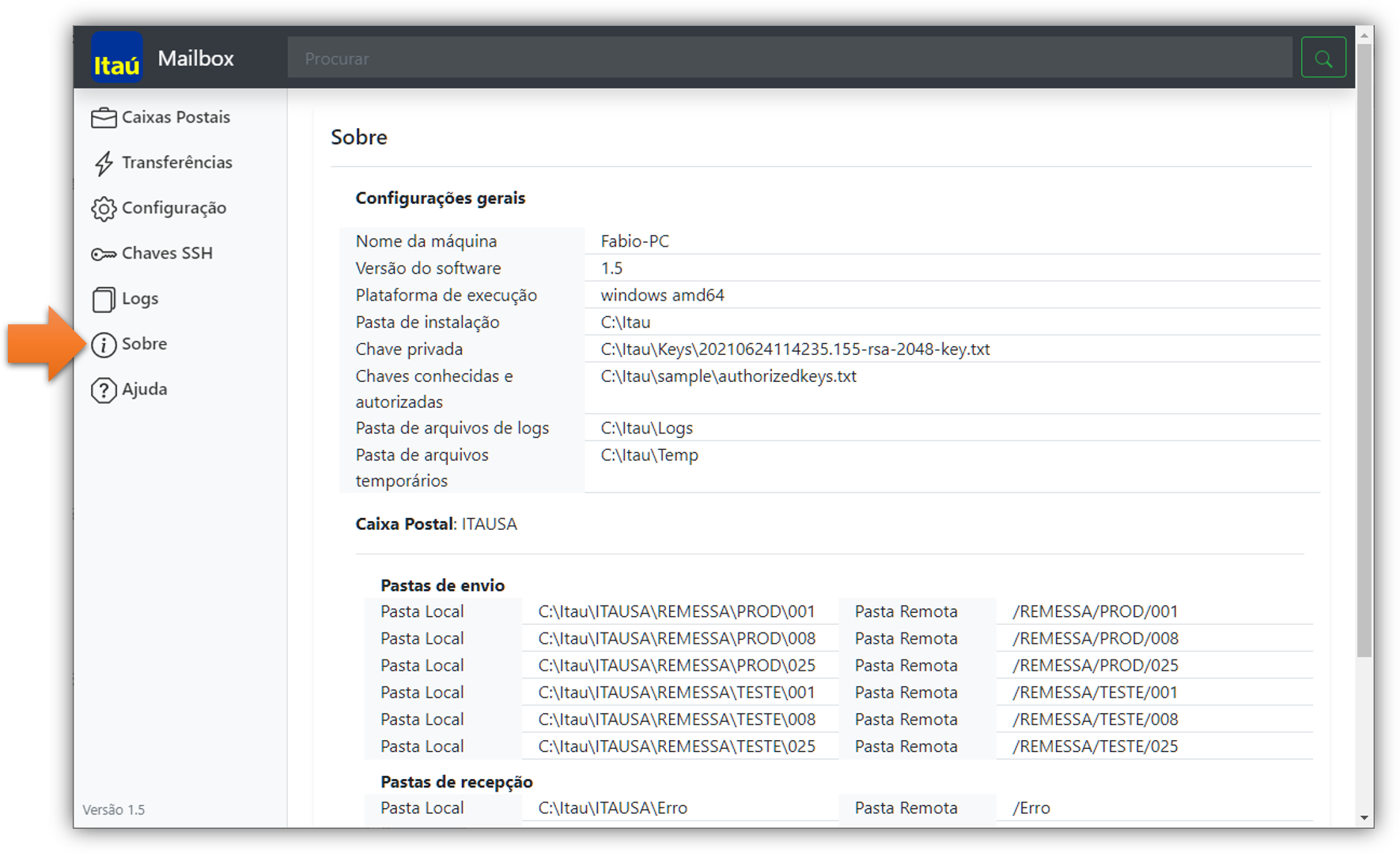Click the C:\Itau\Temp folder value

pyautogui.click(x=649, y=455)
